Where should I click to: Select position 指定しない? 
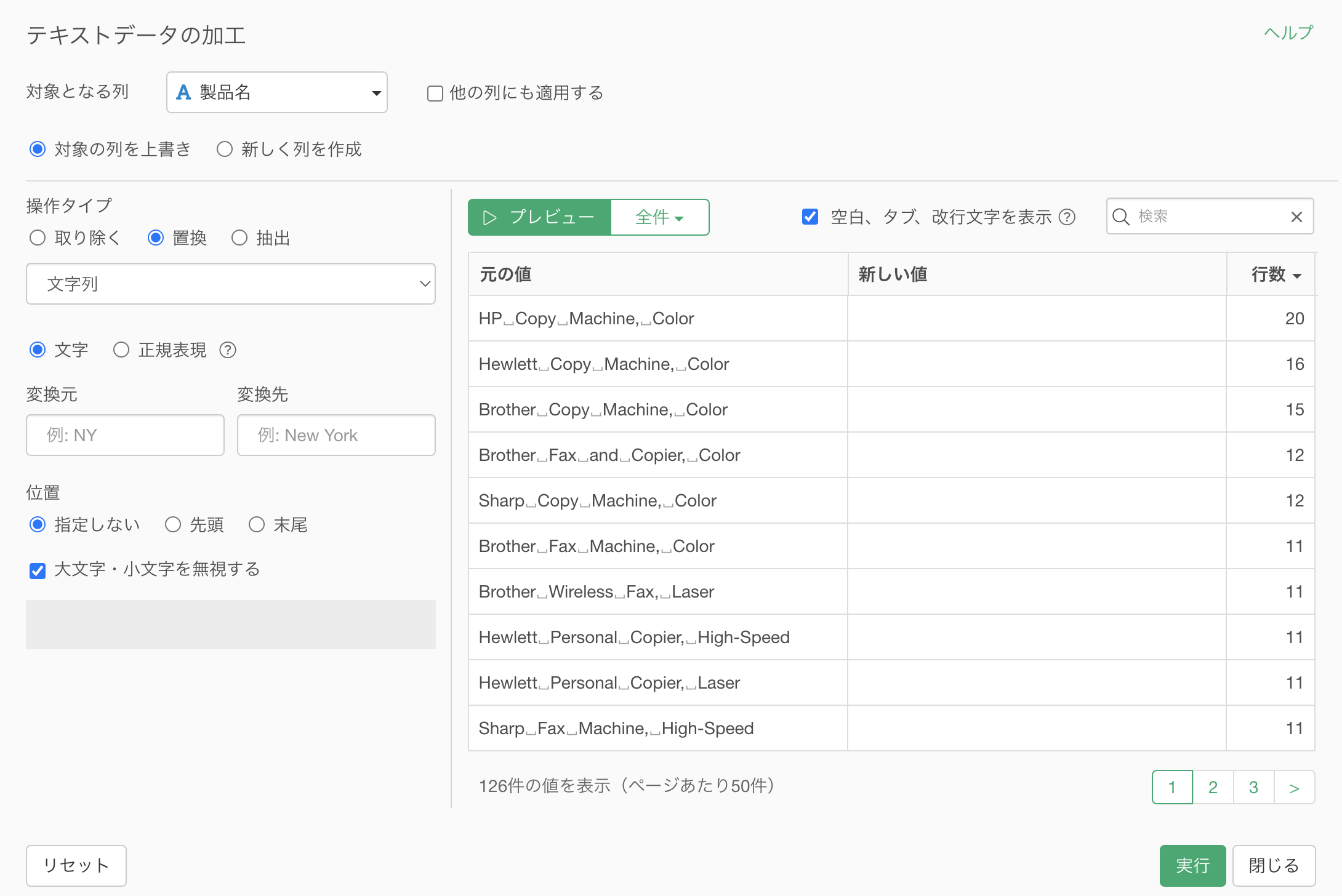[x=38, y=524]
